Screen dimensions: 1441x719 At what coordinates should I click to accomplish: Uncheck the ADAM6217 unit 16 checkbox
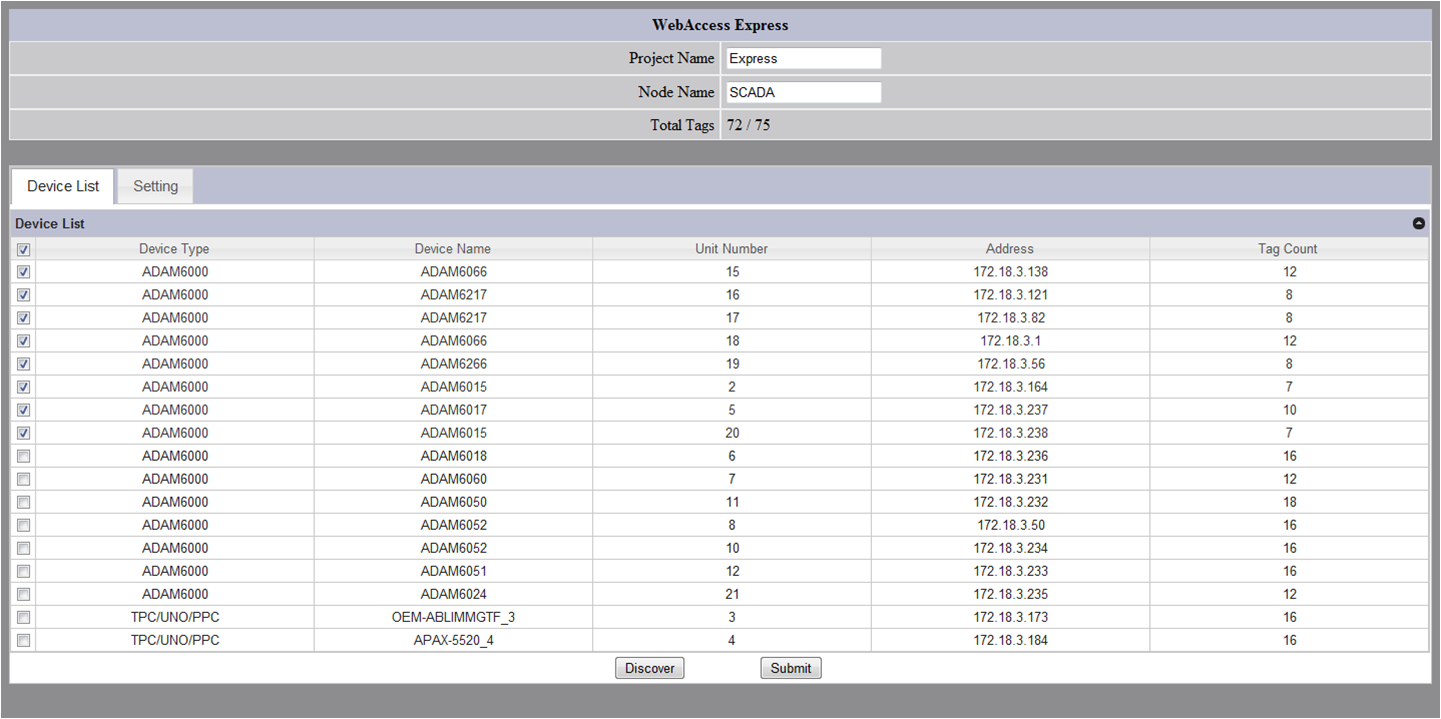point(23,295)
